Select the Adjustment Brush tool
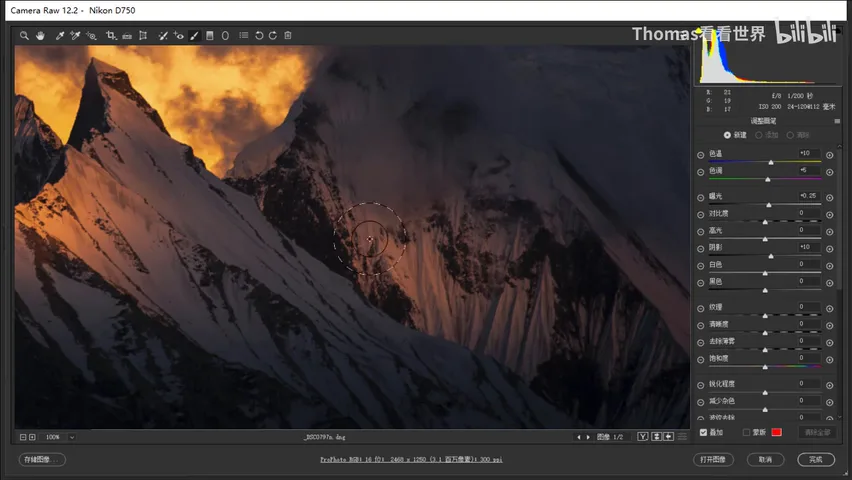Image resolution: width=852 pixels, height=480 pixels. [194, 35]
